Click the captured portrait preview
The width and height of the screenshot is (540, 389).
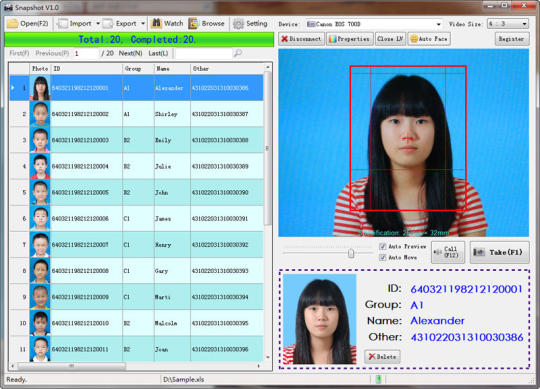click(320, 319)
